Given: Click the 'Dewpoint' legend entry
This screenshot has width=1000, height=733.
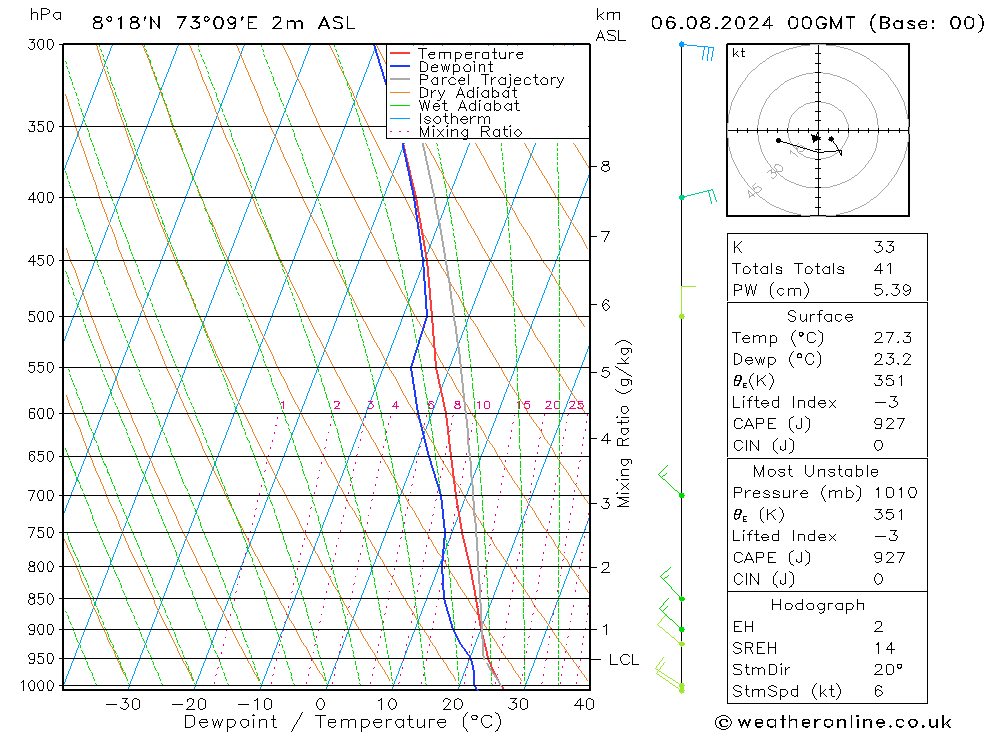Looking at the screenshot, I should [x=456, y=67].
